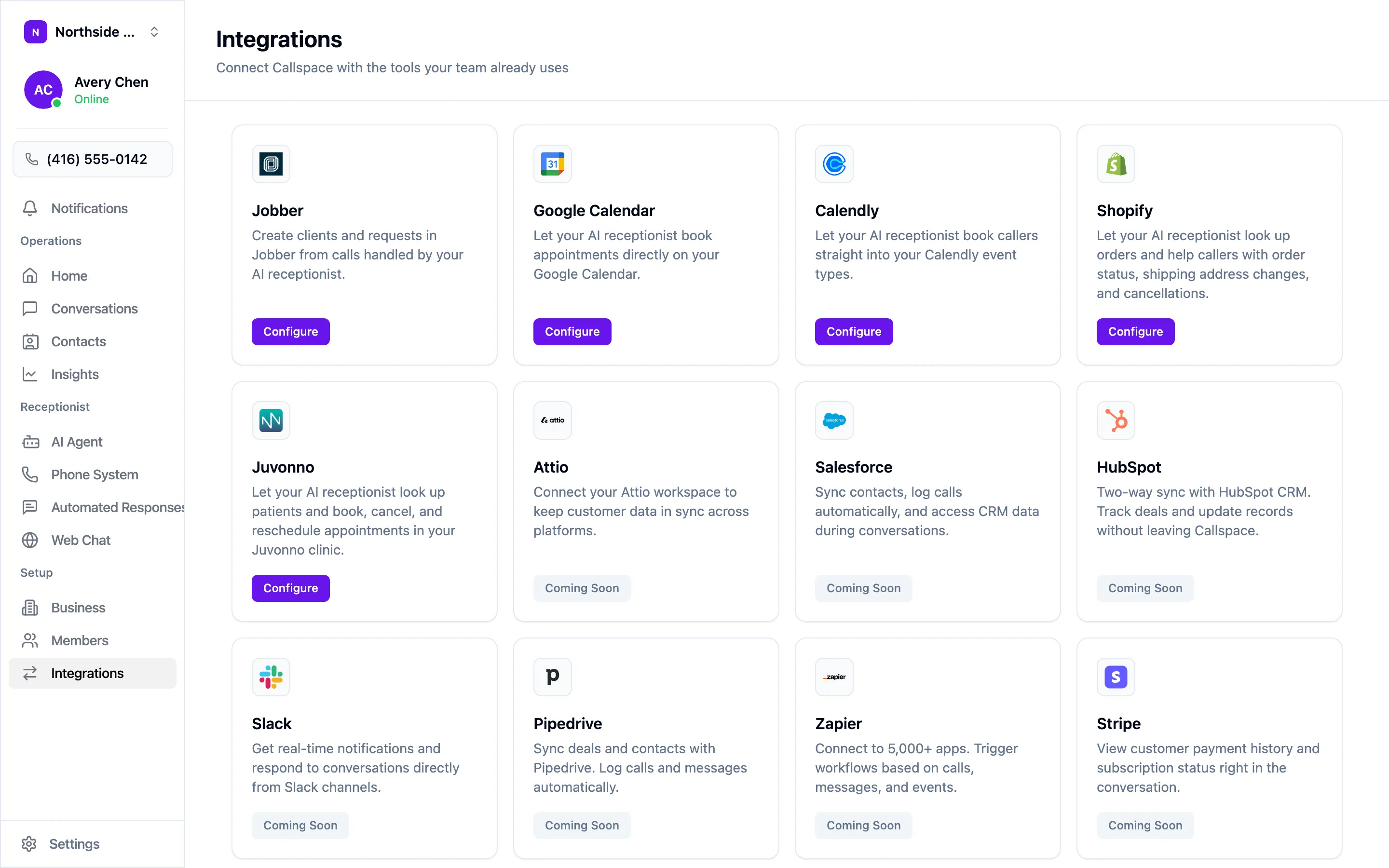The image size is (1389, 868).
Task: Click the Google Calendar logo icon
Action: [552, 163]
